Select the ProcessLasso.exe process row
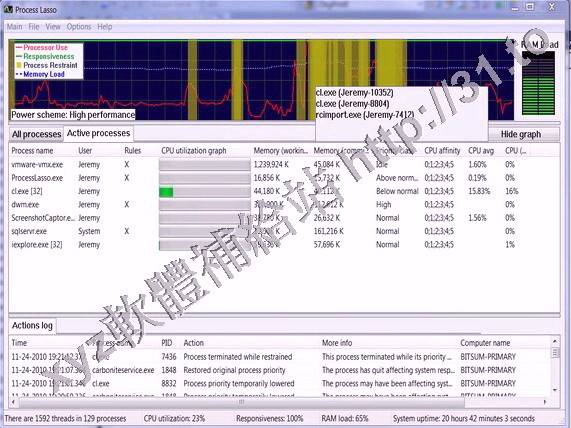The image size is (571, 428). click(284, 178)
